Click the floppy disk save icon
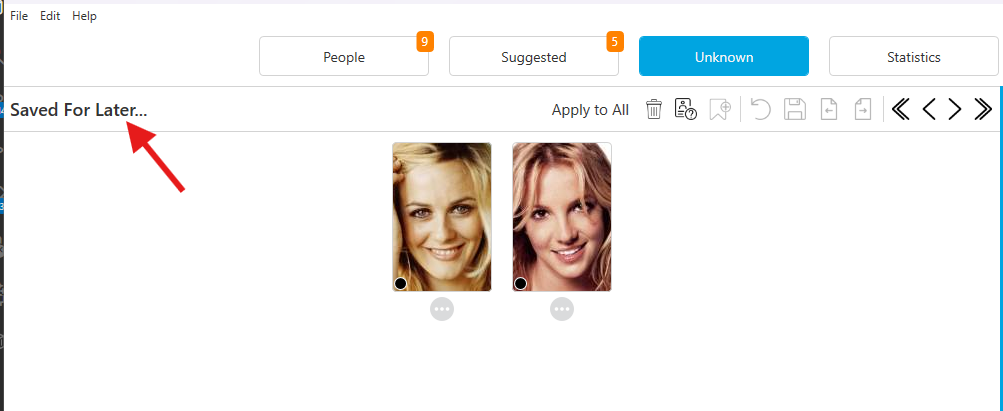 794,109
